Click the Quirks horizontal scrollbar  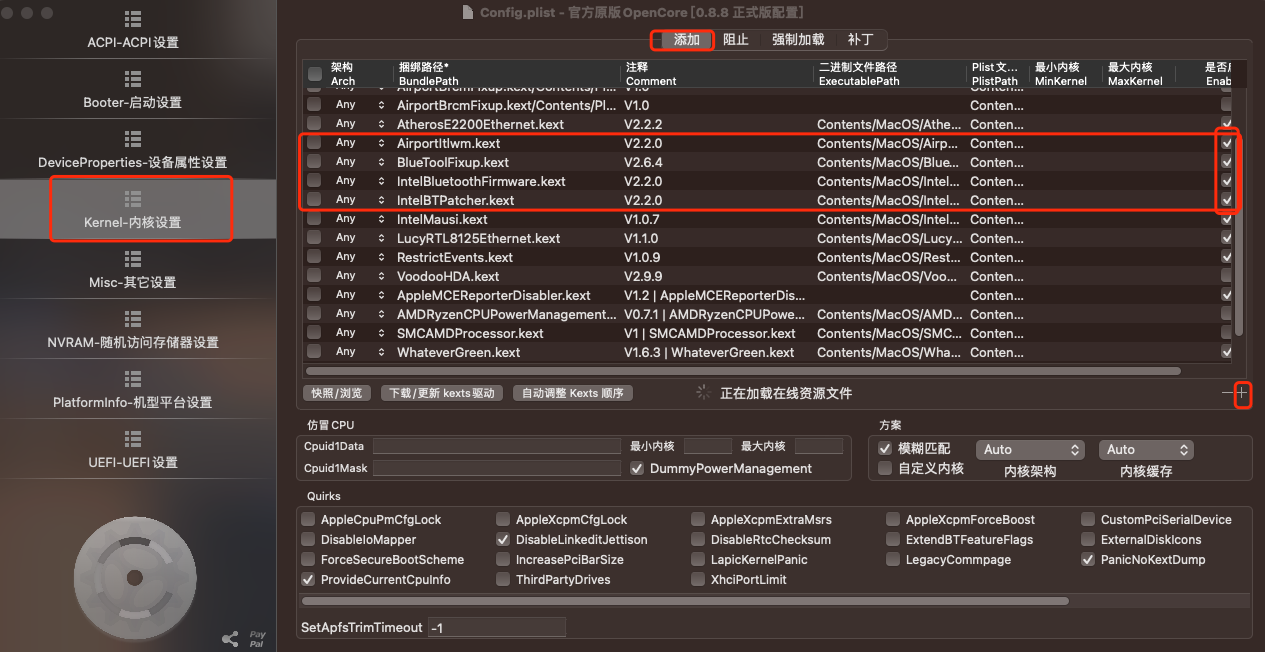coord(684,601)
